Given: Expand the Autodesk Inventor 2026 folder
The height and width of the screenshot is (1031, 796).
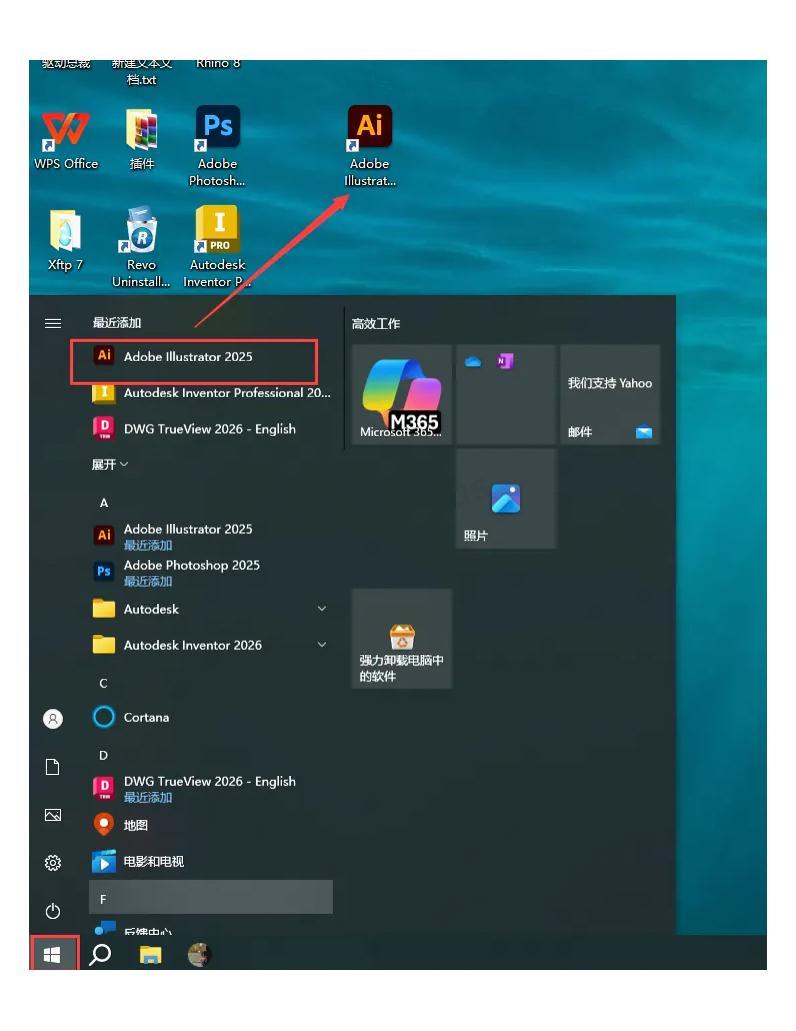Looking at the screenshot, I should [x=210, y=645].
